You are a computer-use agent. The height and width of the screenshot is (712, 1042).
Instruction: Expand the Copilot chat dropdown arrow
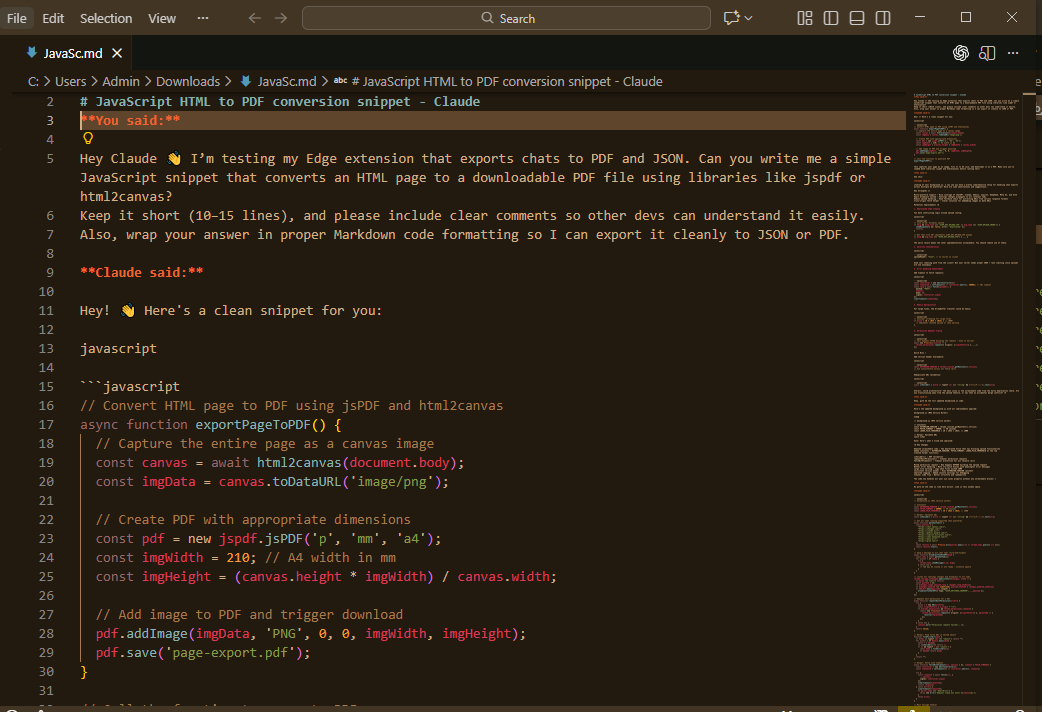pyautogui.click(x=749, y=18)
